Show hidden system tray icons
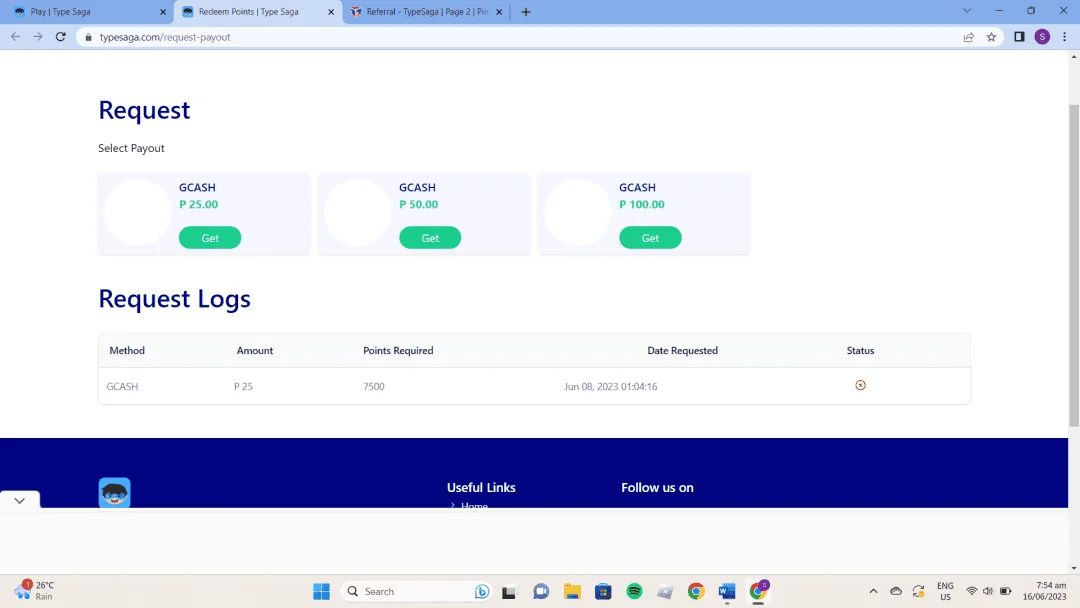The image size is (1080, 608). (873, 591)
